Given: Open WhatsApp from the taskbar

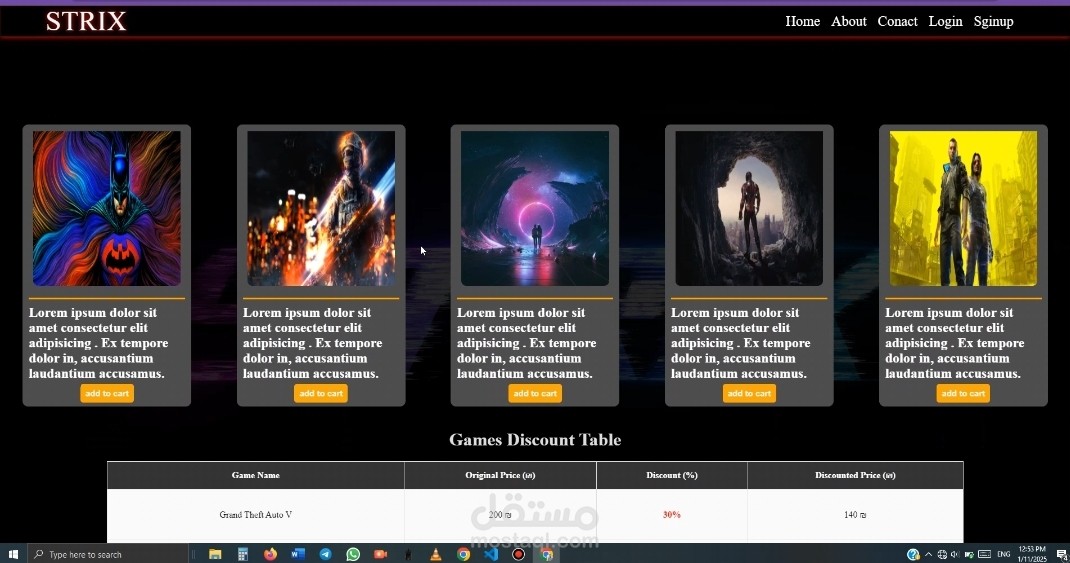Looking at the screenshot, I should click(x=353, y=554).
